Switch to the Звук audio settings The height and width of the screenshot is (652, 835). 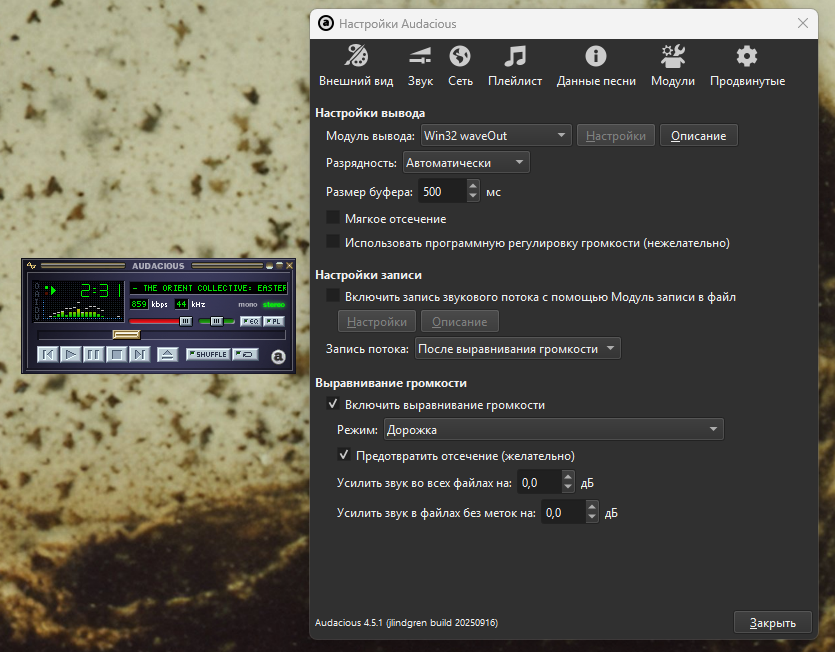[x=420, y=66]
